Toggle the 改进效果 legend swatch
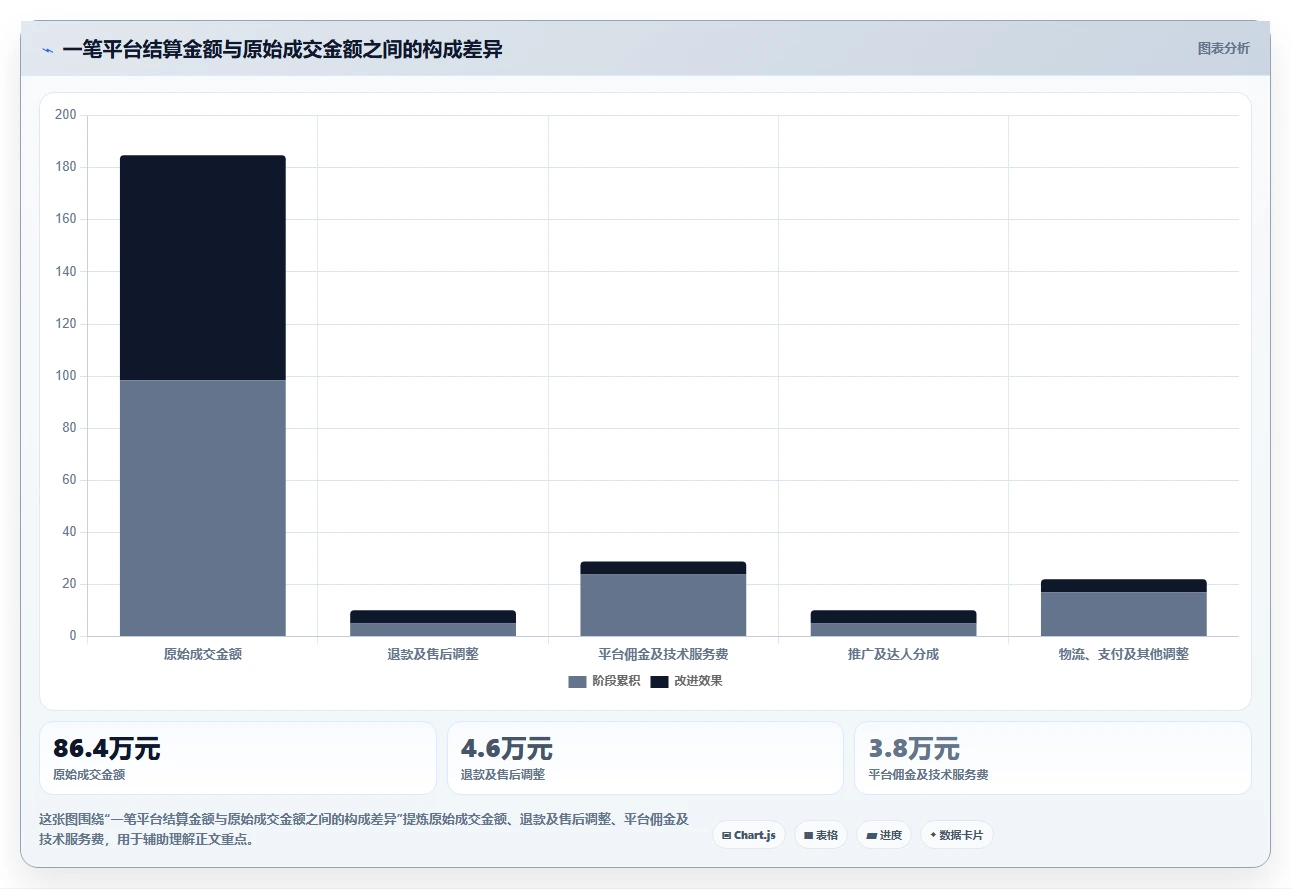The width and height of the screenshot is (1291, 889). pos(659,682)
